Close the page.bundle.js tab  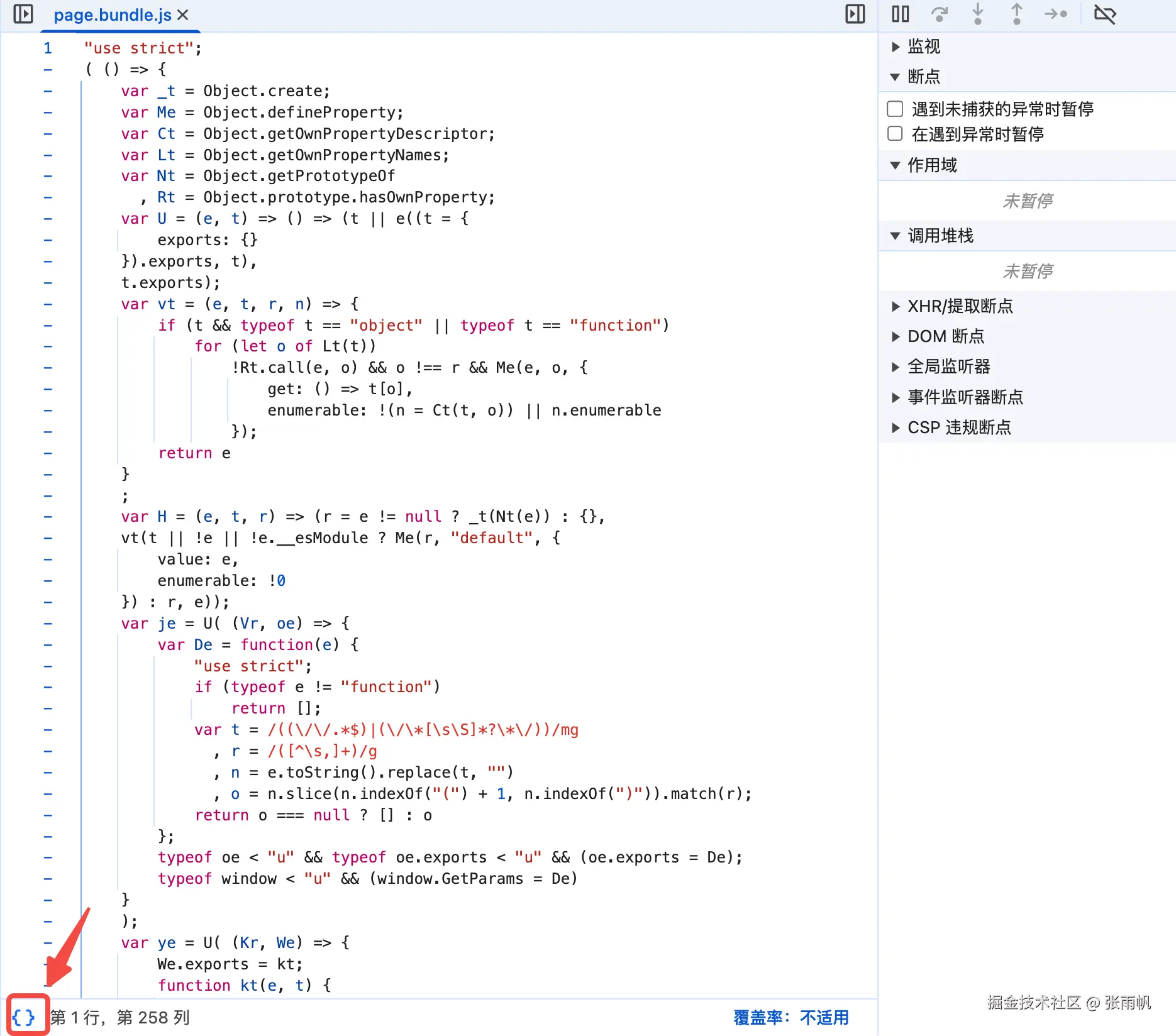coord(183,14)
